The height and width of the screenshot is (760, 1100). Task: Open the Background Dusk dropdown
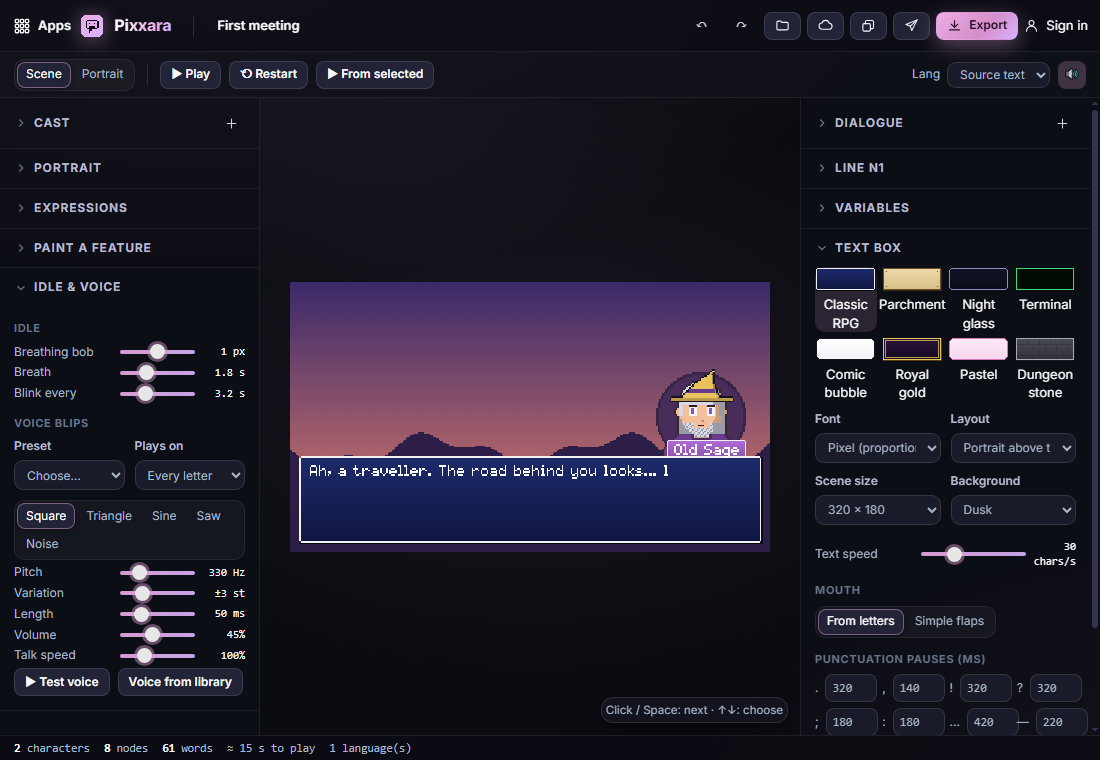point(1013,510)
